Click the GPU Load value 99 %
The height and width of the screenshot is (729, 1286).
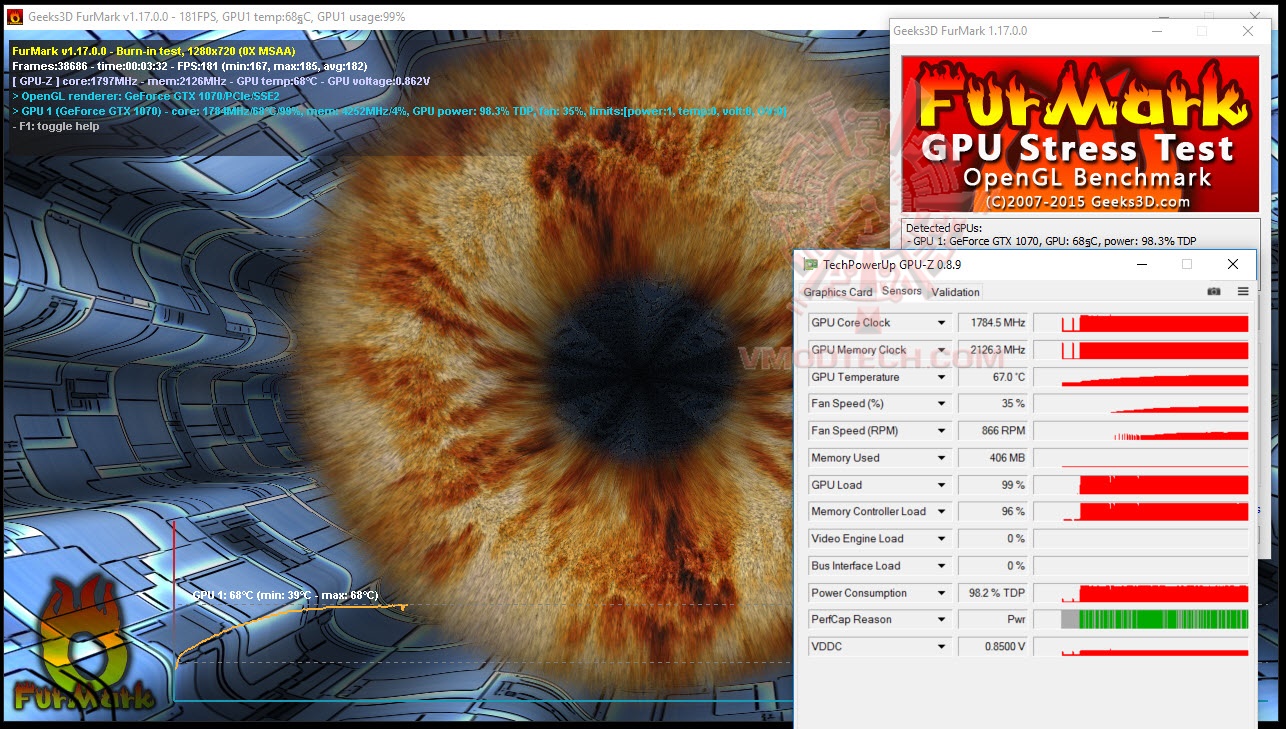point(993,485)
